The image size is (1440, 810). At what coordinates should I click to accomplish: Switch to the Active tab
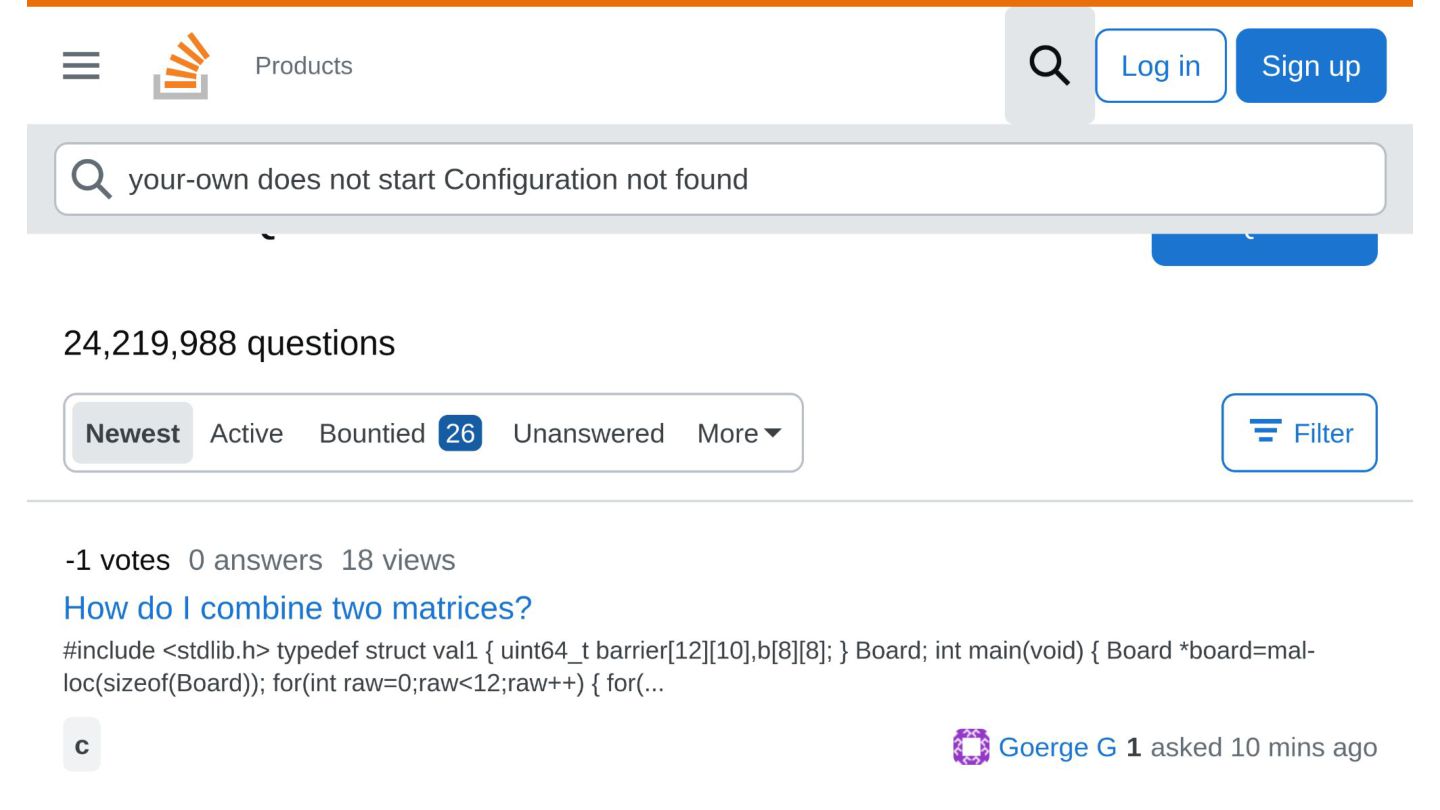click(x=246, y=433)
